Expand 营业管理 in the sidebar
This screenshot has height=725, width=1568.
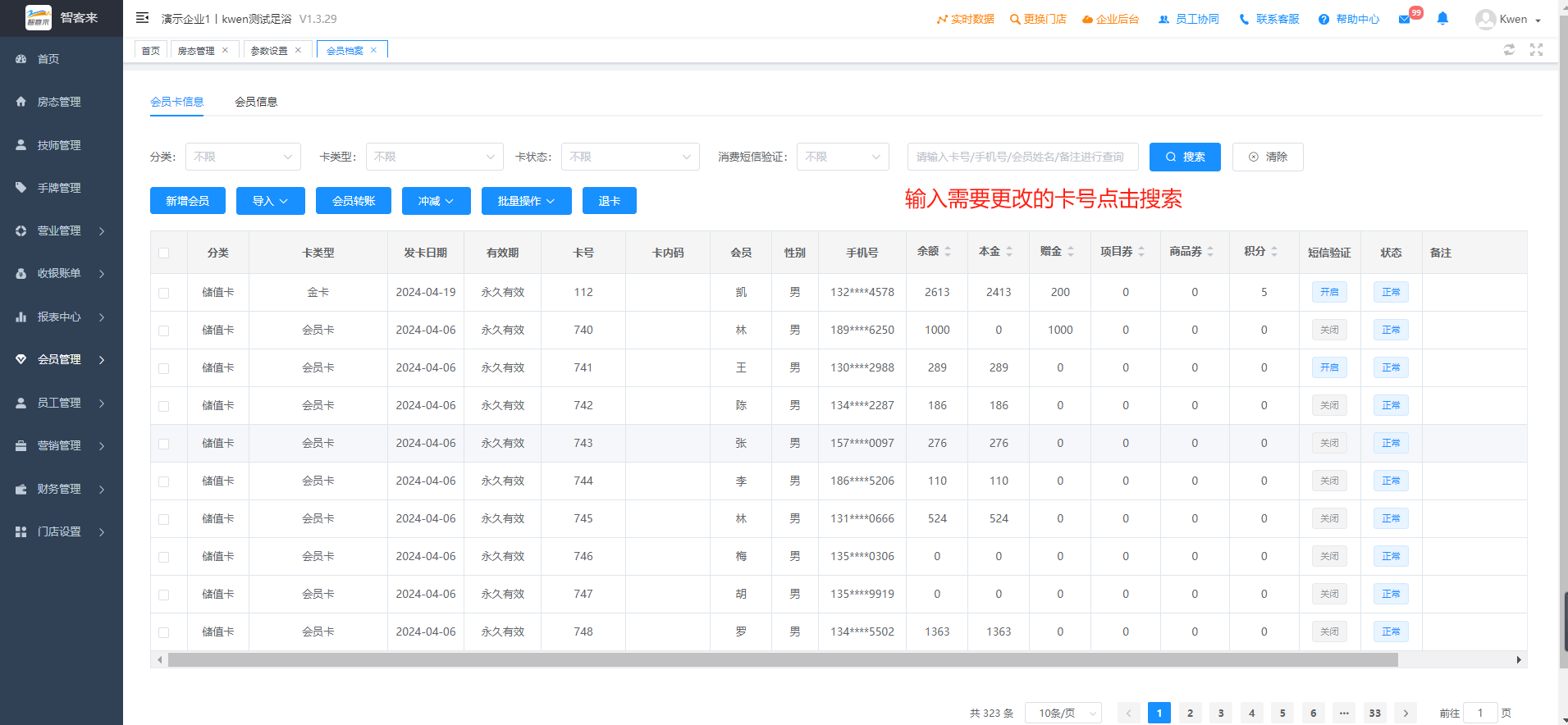(x=62, y=230)
